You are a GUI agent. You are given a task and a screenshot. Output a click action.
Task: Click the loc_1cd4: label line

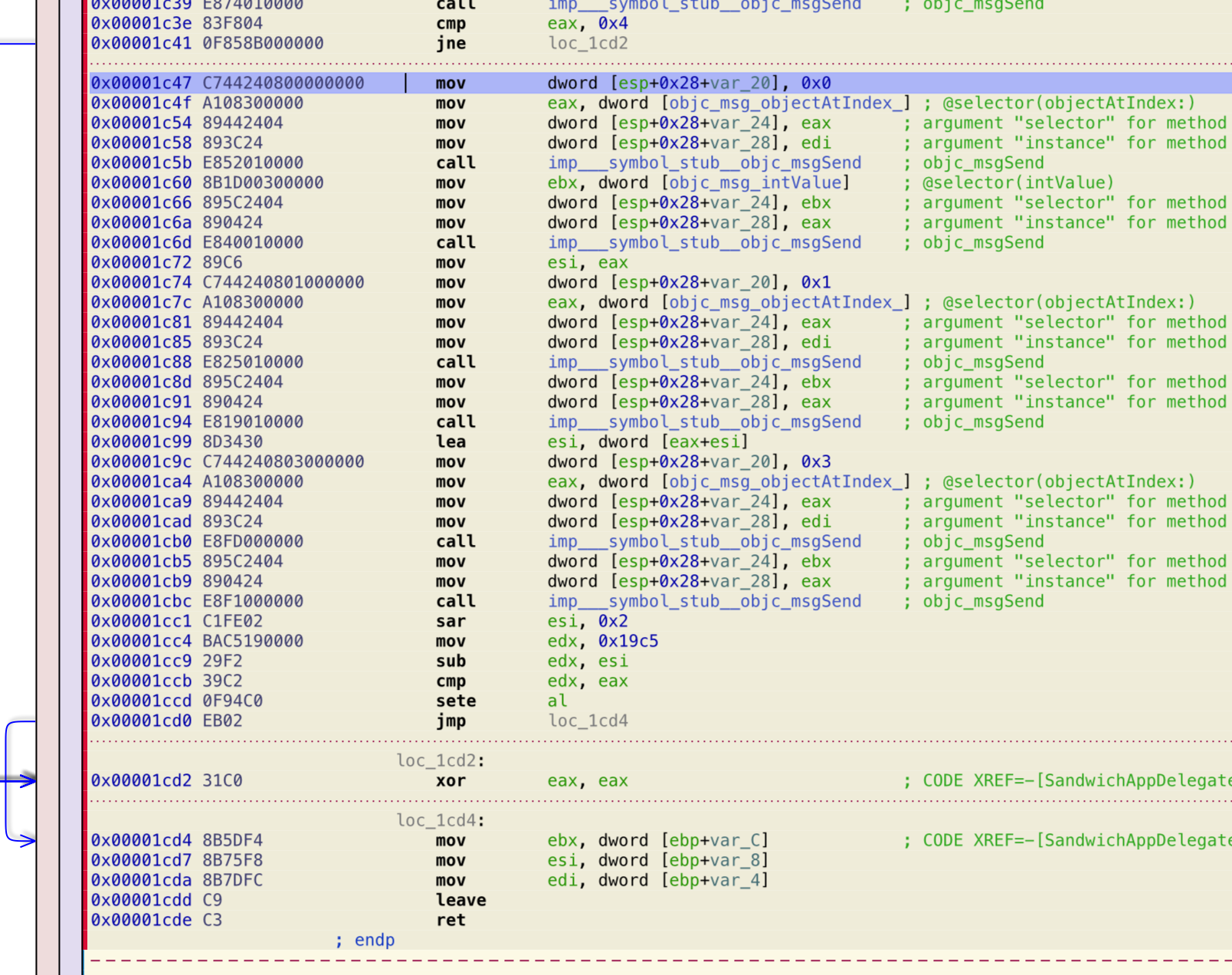pos(441,820)
